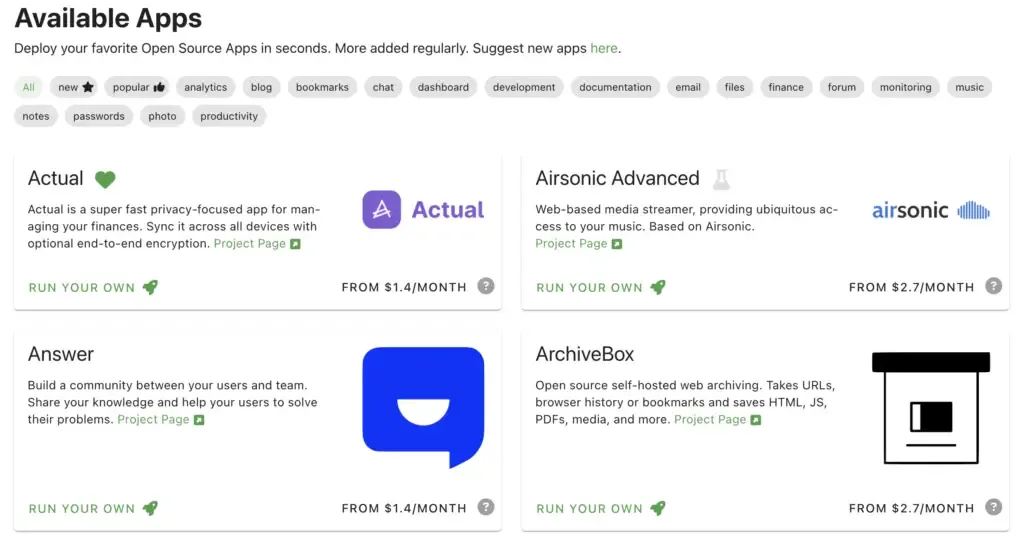Click the blue Answer app logo
Viewport: 1024px width, 535px height.
point(423,406)
